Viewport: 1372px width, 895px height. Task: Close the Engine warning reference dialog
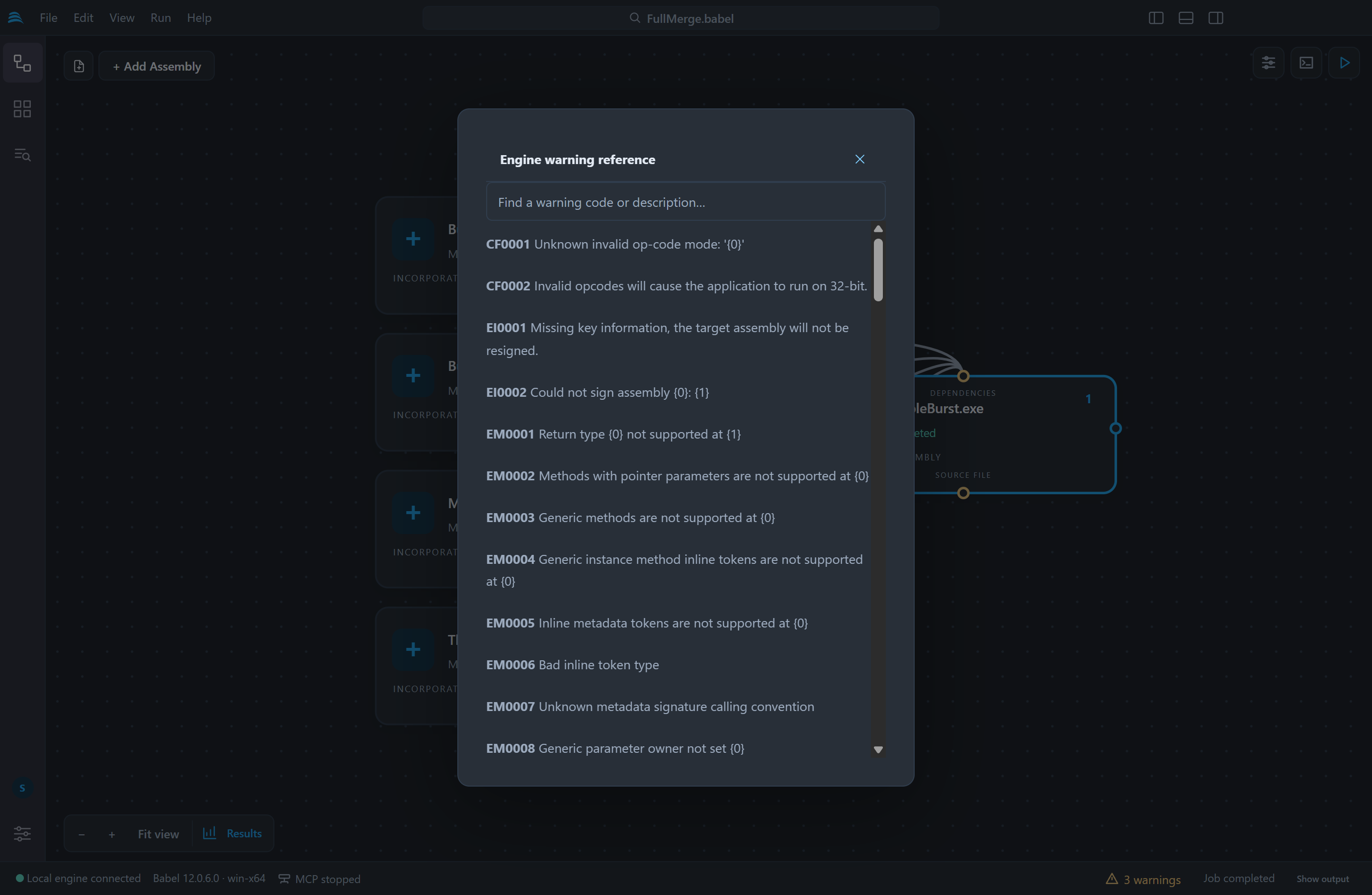click(x=859, y=159)
